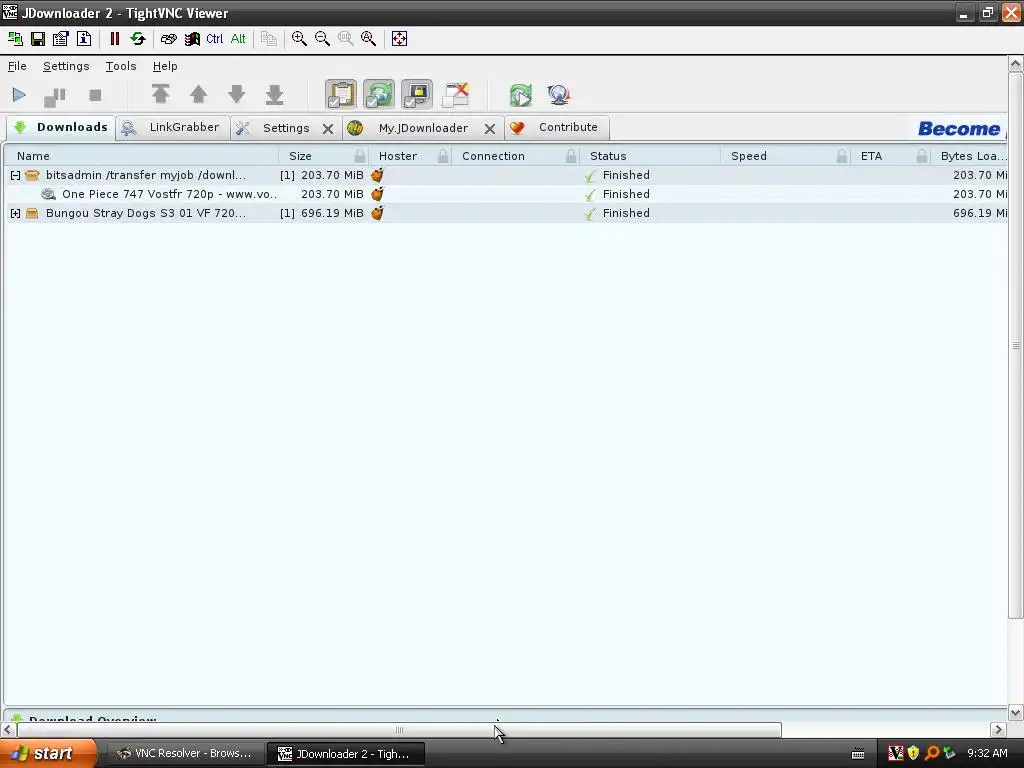Screen dimensions: 1024x768
Task: Send Ctrl-Esc with the Windows flag icon
Action: coord(192,39)
